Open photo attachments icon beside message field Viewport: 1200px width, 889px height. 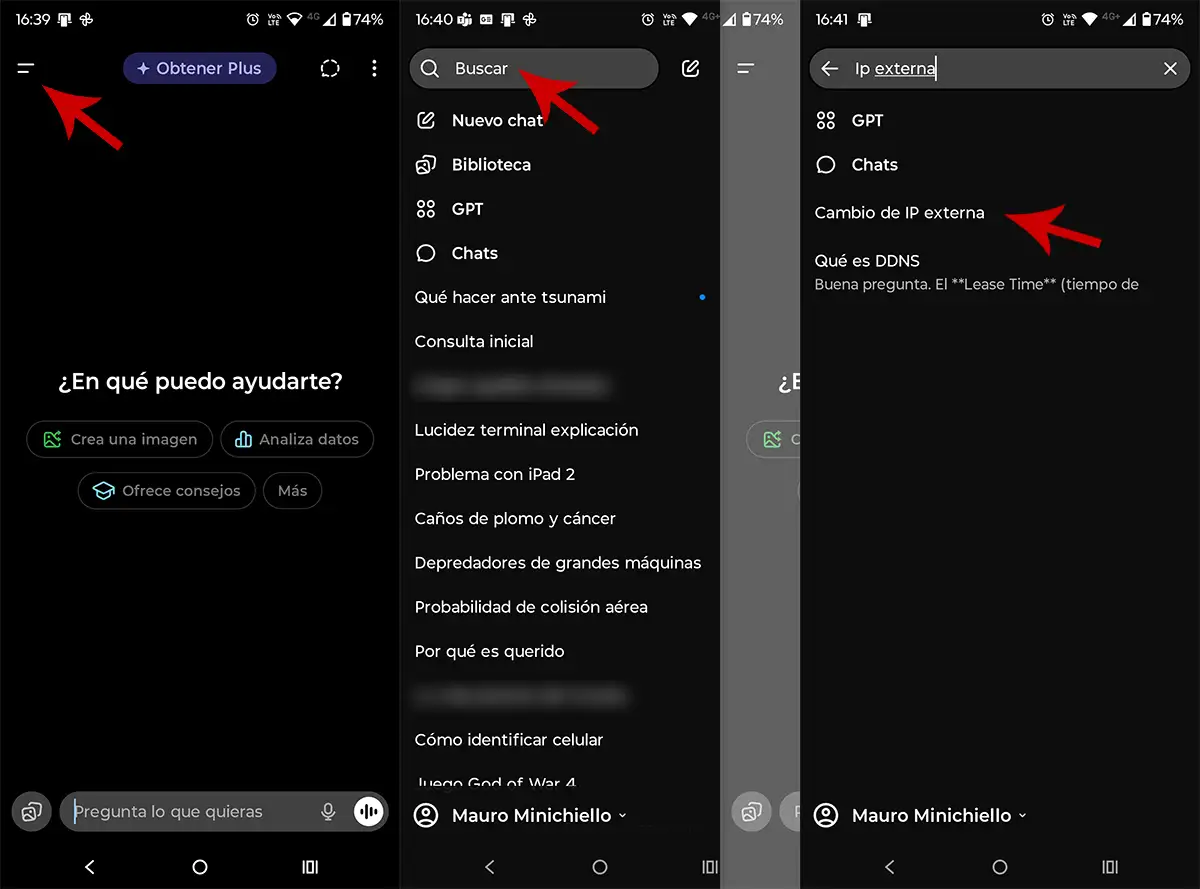(31, 812)
